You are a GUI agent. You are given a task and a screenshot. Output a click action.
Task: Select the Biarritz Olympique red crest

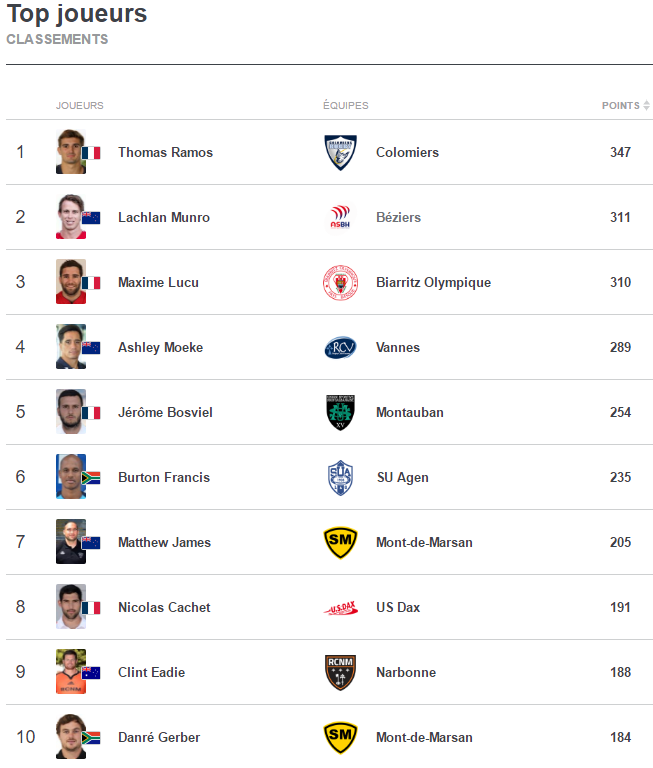pyautogui.click(x=340, y=283)
